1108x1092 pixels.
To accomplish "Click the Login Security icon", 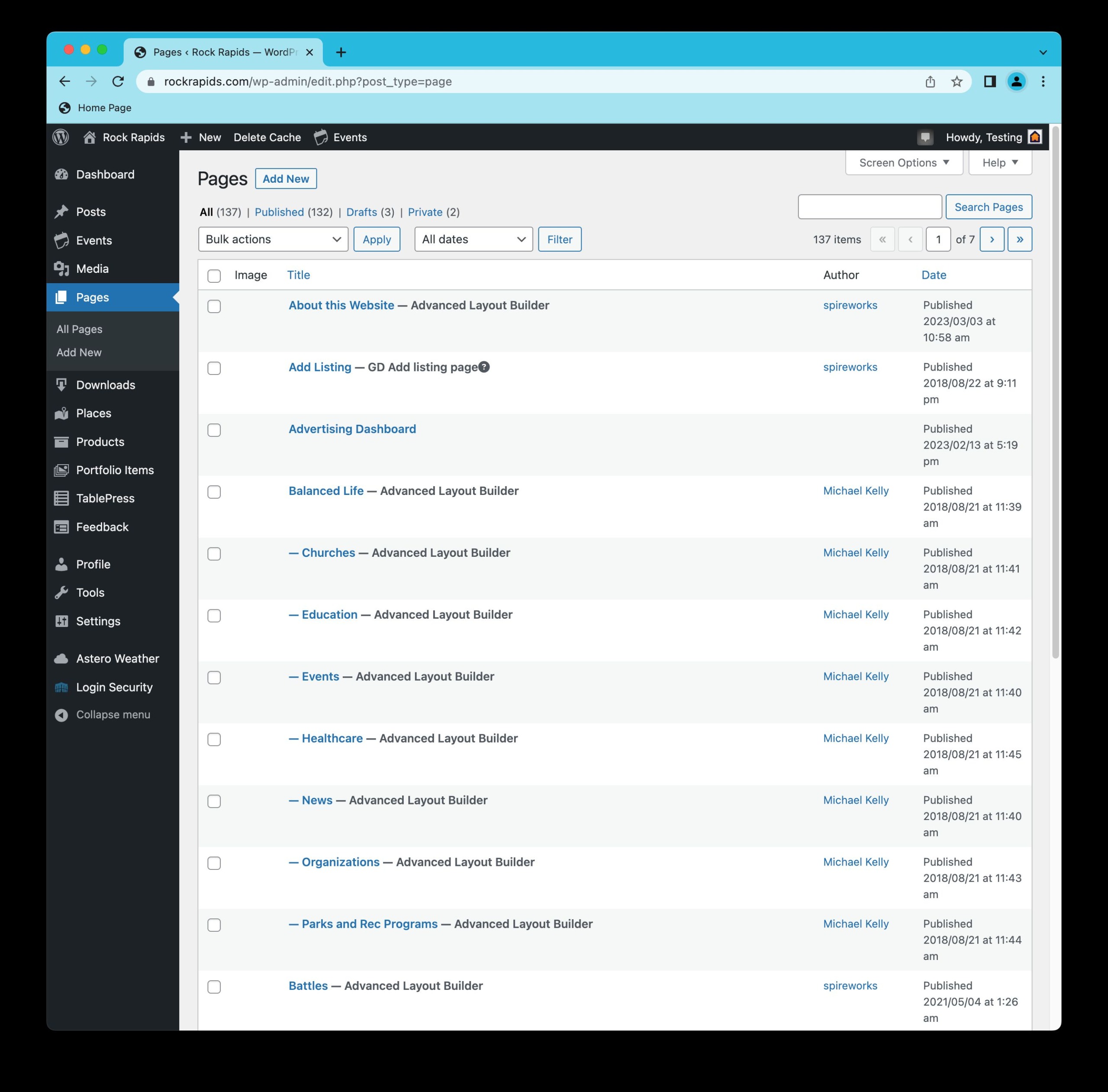I will click(61, 687).
